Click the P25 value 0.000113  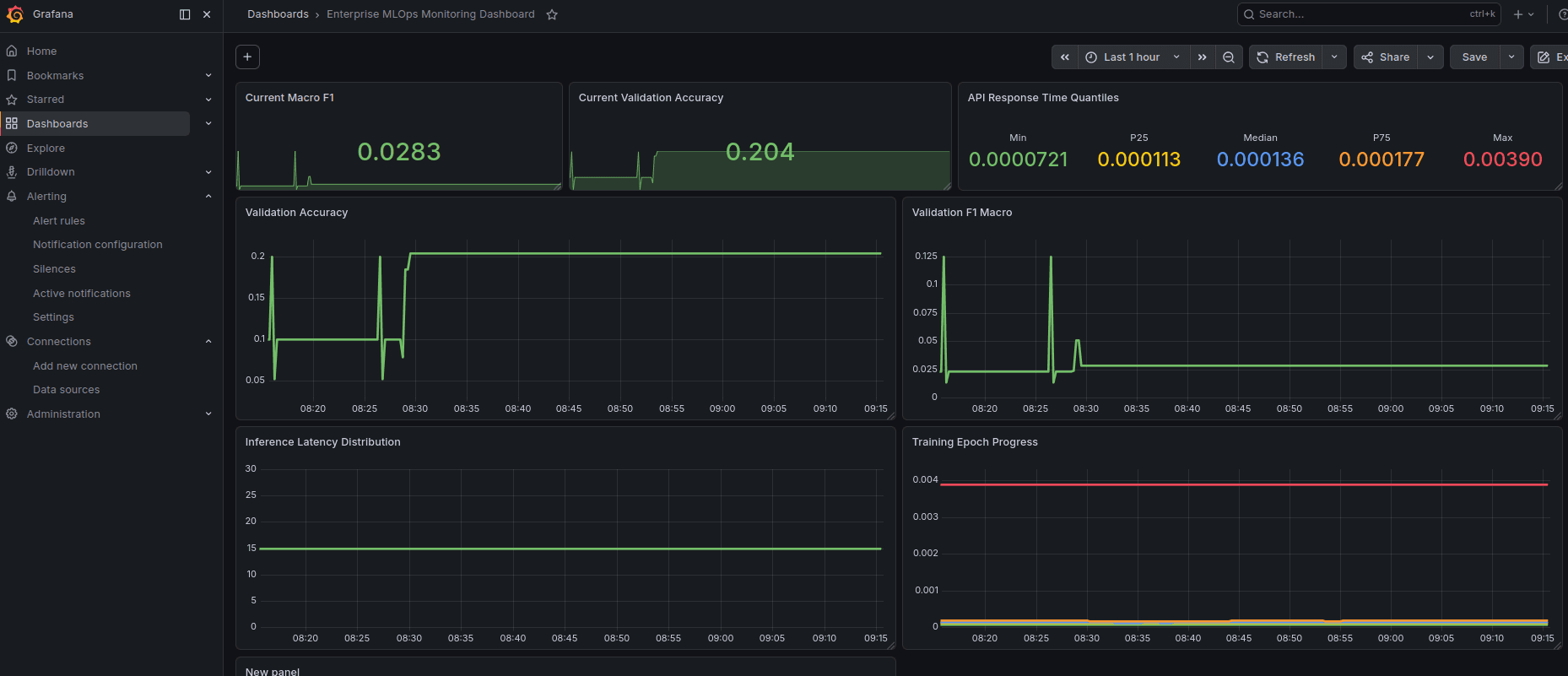(x=1139, y=160)
